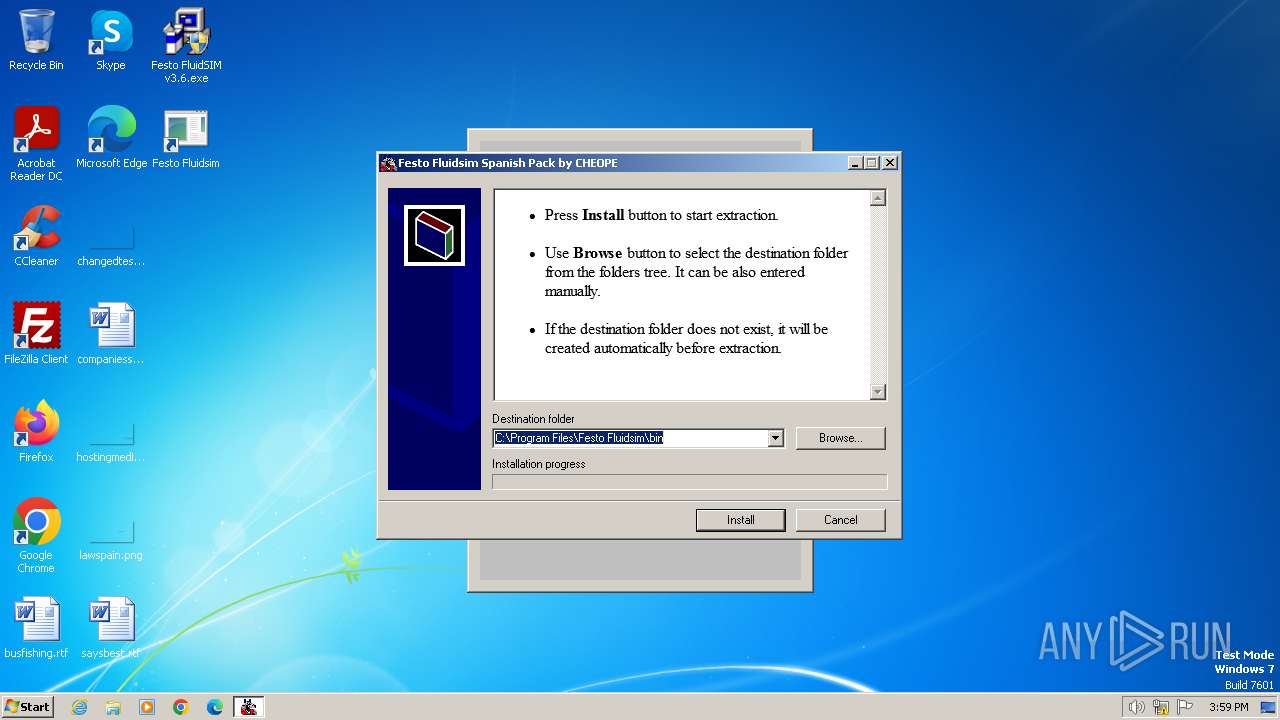
Task: Close the Festo Fluidsim Spanish Pack window
Action: [890, 163]
